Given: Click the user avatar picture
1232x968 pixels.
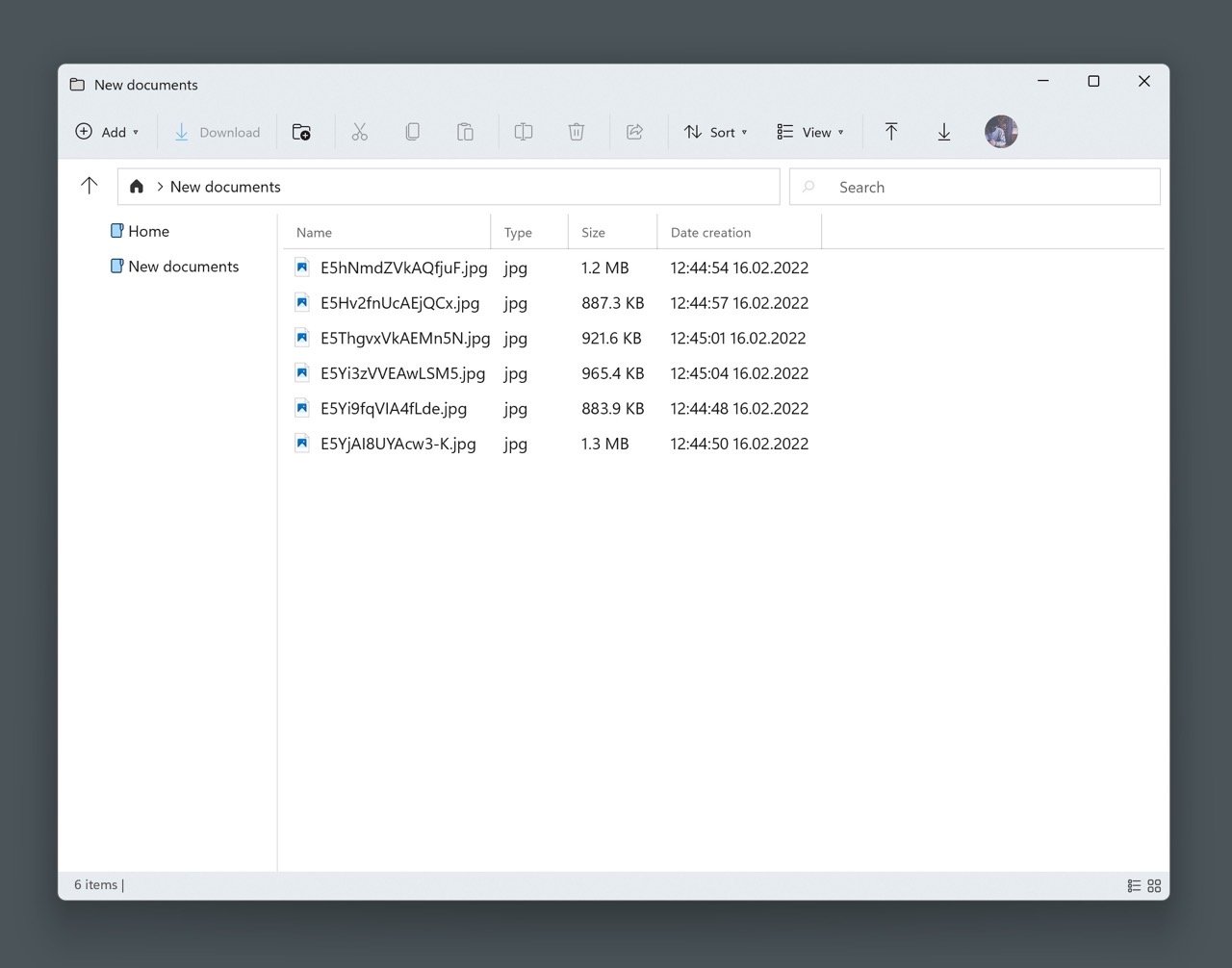Looking at the screenshot, I should (1001, 131).
